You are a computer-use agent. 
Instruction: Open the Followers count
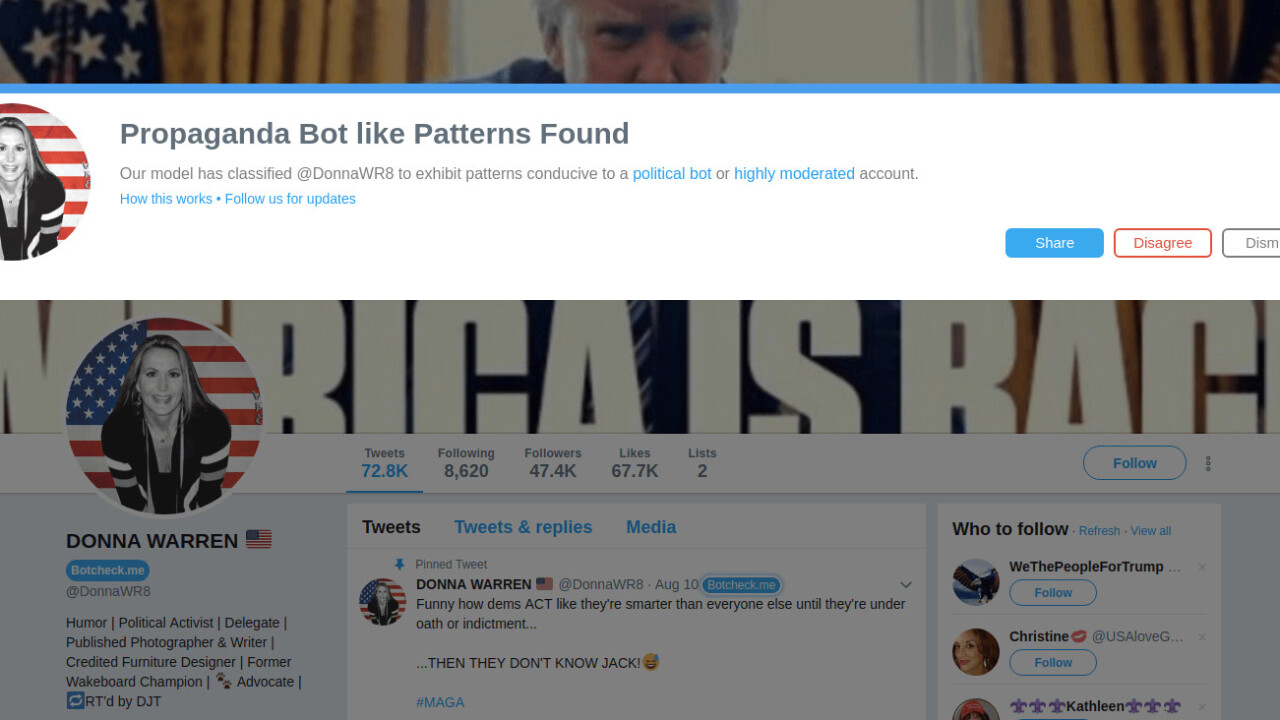[552, 463]
